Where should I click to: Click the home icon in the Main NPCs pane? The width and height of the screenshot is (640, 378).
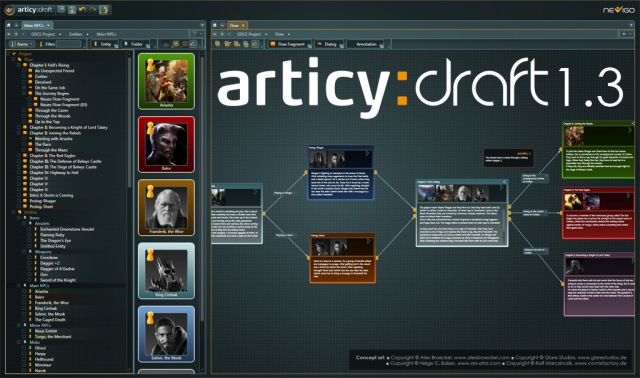[x=9, y=25]
